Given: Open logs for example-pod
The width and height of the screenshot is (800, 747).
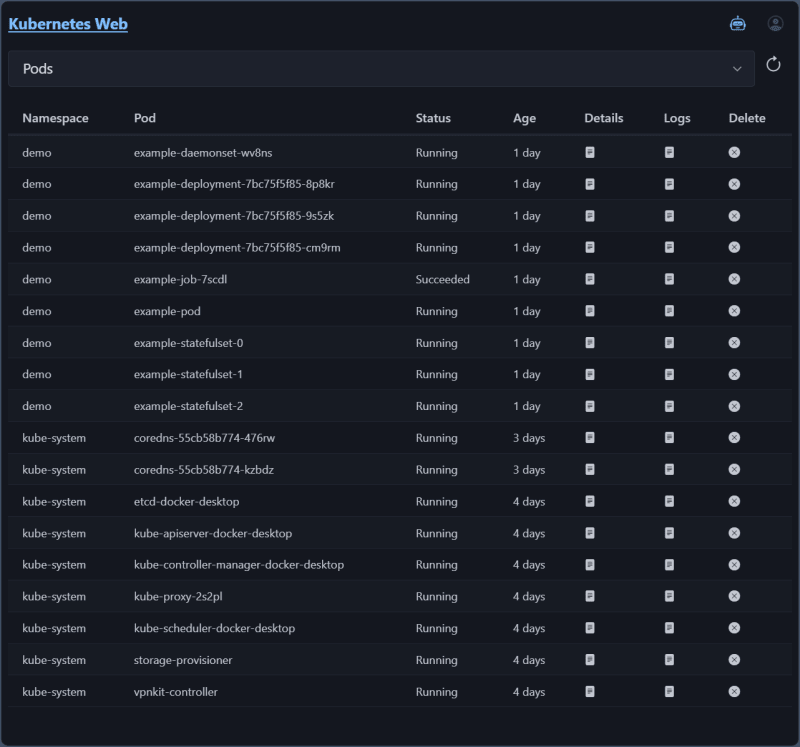Looking at the screenshot, I should 669,311.
